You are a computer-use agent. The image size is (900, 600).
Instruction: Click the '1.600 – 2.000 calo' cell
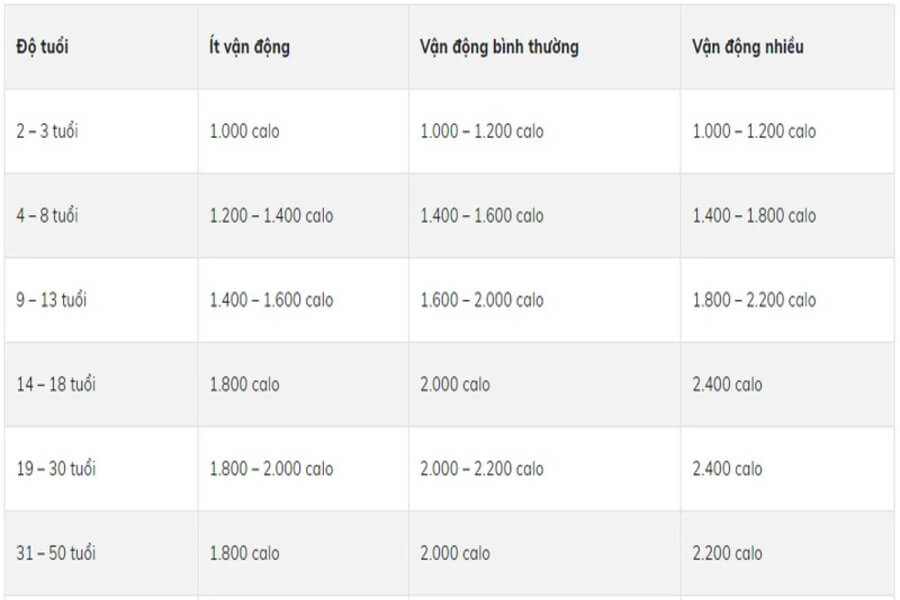tap(482, 300)
